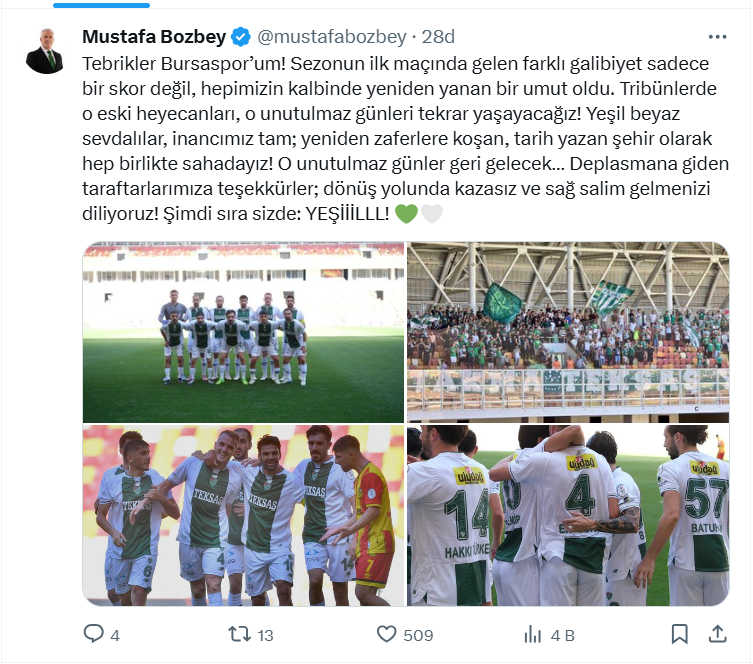
Task: Open the view analytics bar chart icon
Action: point(533,634)
